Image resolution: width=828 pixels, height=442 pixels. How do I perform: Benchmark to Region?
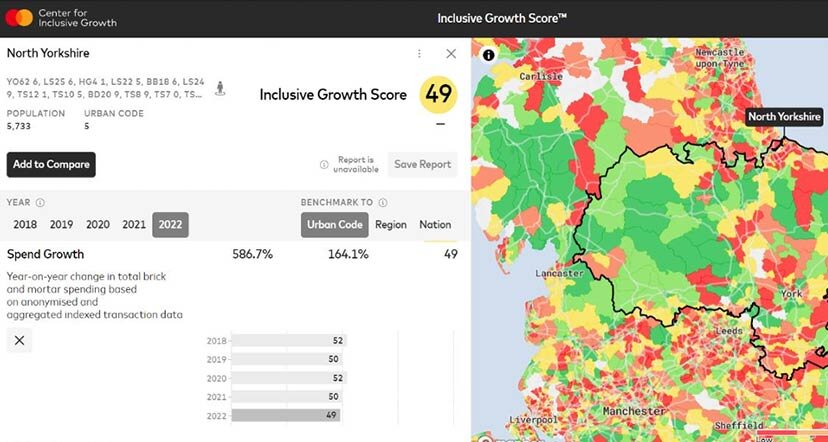click(391, 224)
